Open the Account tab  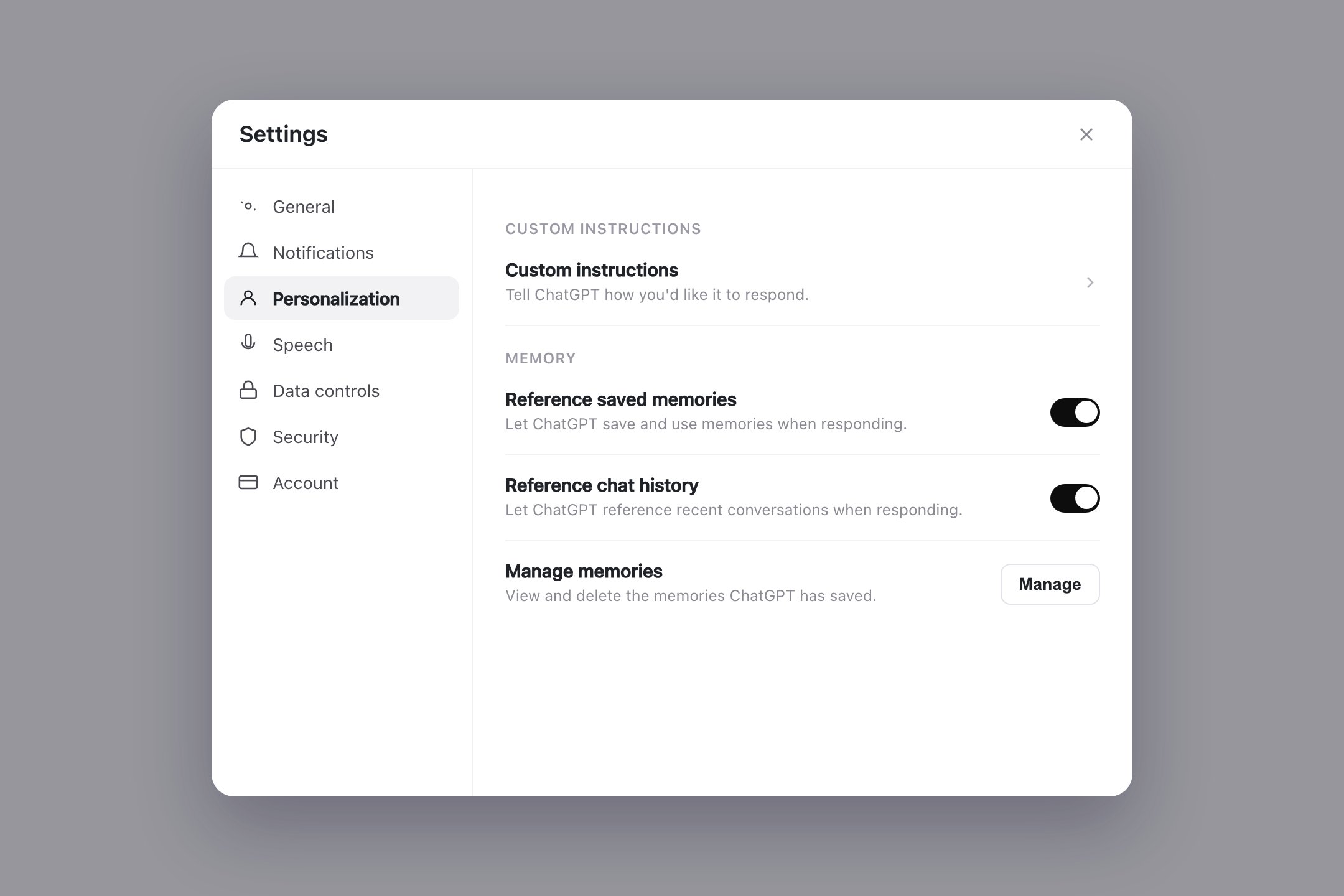pyautogui.click(x=342, y=483)
